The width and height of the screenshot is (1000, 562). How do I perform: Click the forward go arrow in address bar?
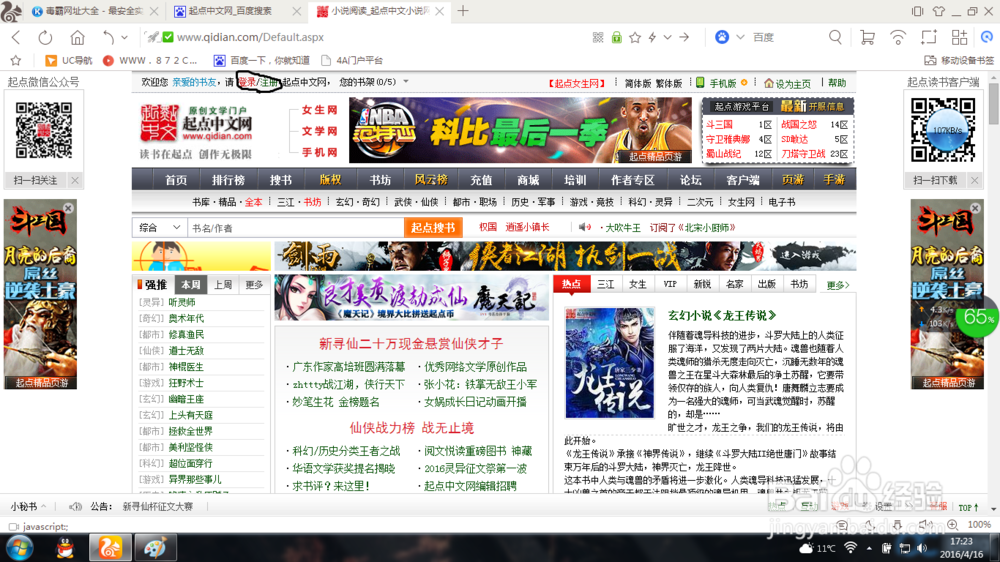pos(684,38)
